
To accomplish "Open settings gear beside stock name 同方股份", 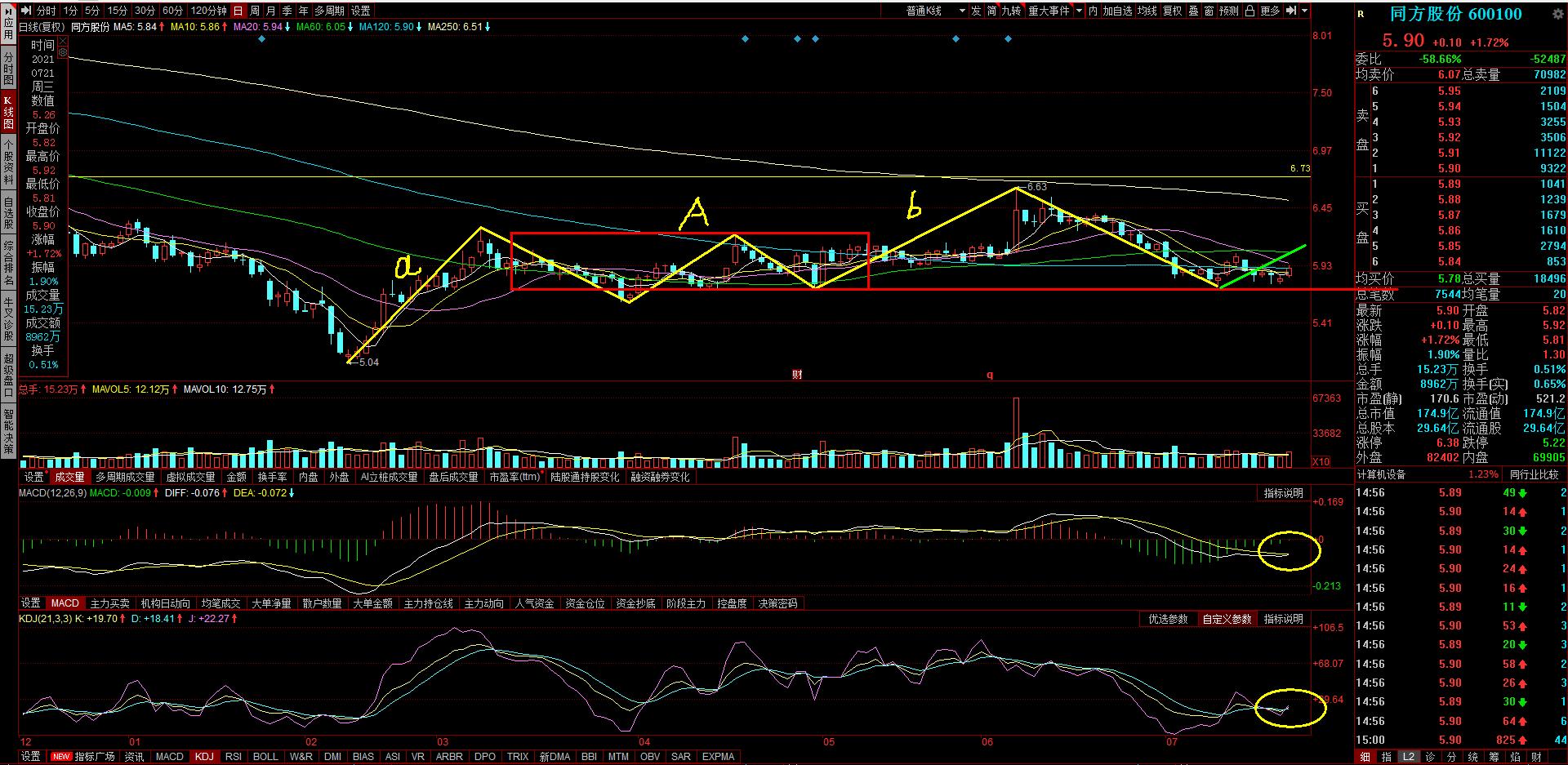I will (1557, 14).
